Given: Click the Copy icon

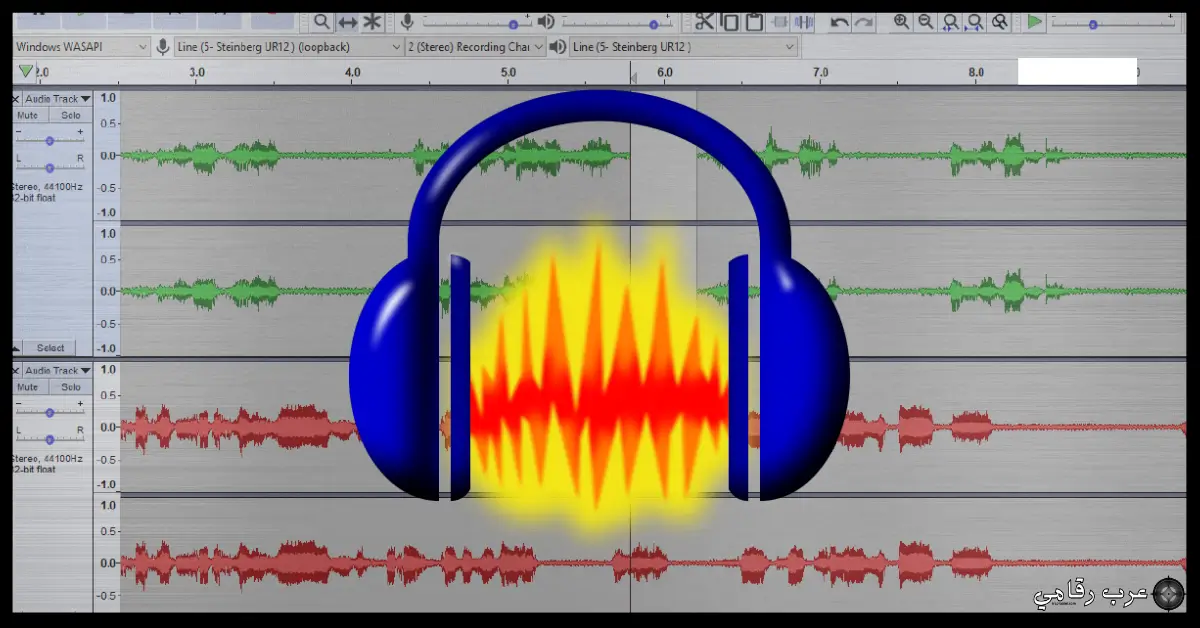Looking at the screenshot, I should [730, 21].
